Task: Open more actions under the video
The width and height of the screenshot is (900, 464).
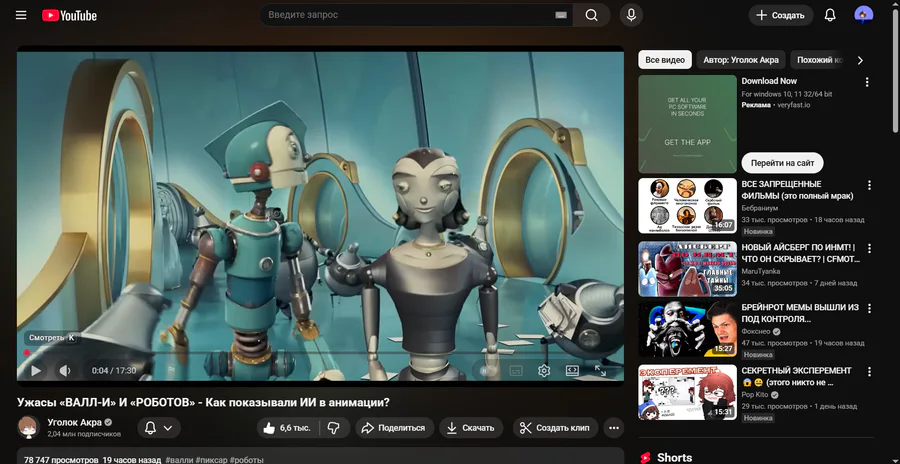Action: pyautogui.click(x=614, y=428)
